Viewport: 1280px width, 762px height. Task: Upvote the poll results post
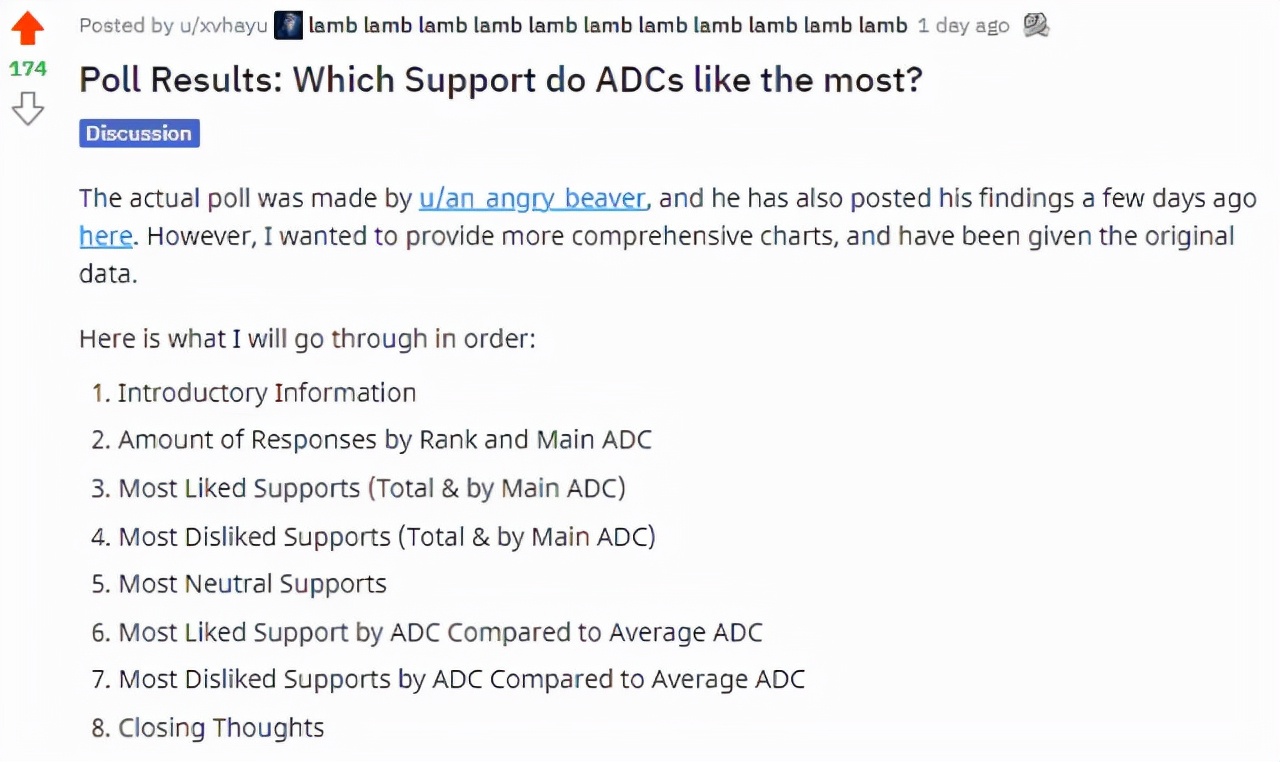point(28,29)
